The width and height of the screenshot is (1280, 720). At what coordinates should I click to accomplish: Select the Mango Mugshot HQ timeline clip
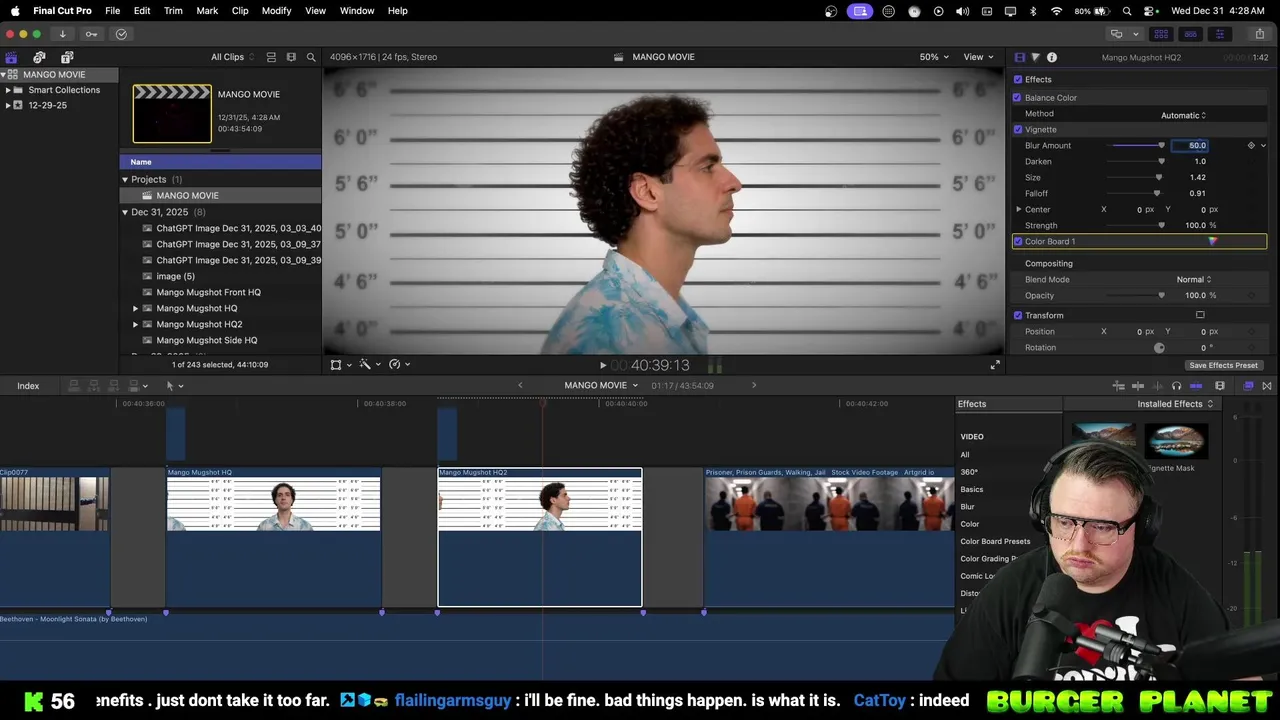tap(273, 537)
